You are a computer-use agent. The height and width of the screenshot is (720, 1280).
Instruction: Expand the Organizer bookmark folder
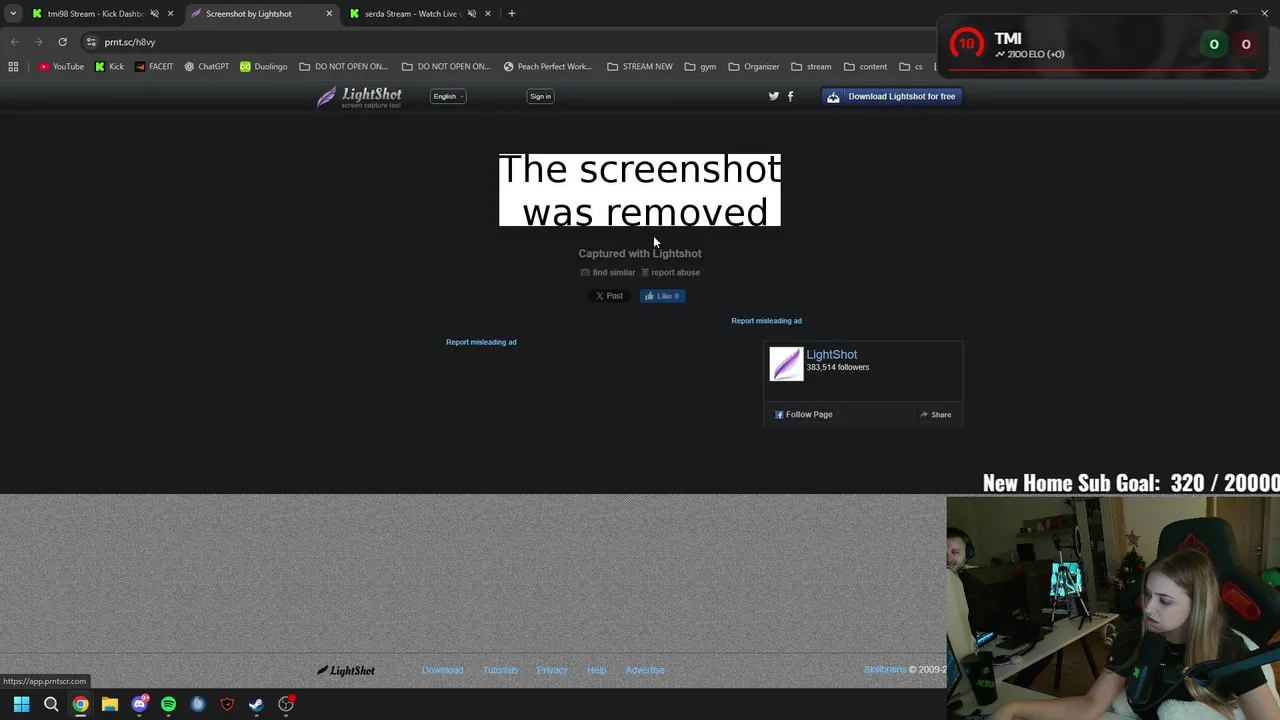(x=754, y=67)
